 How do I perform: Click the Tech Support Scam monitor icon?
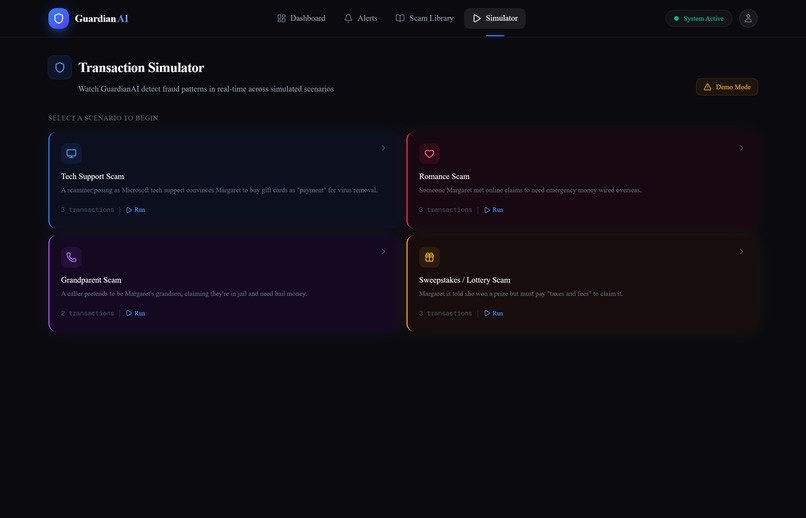tap(71, 153)
